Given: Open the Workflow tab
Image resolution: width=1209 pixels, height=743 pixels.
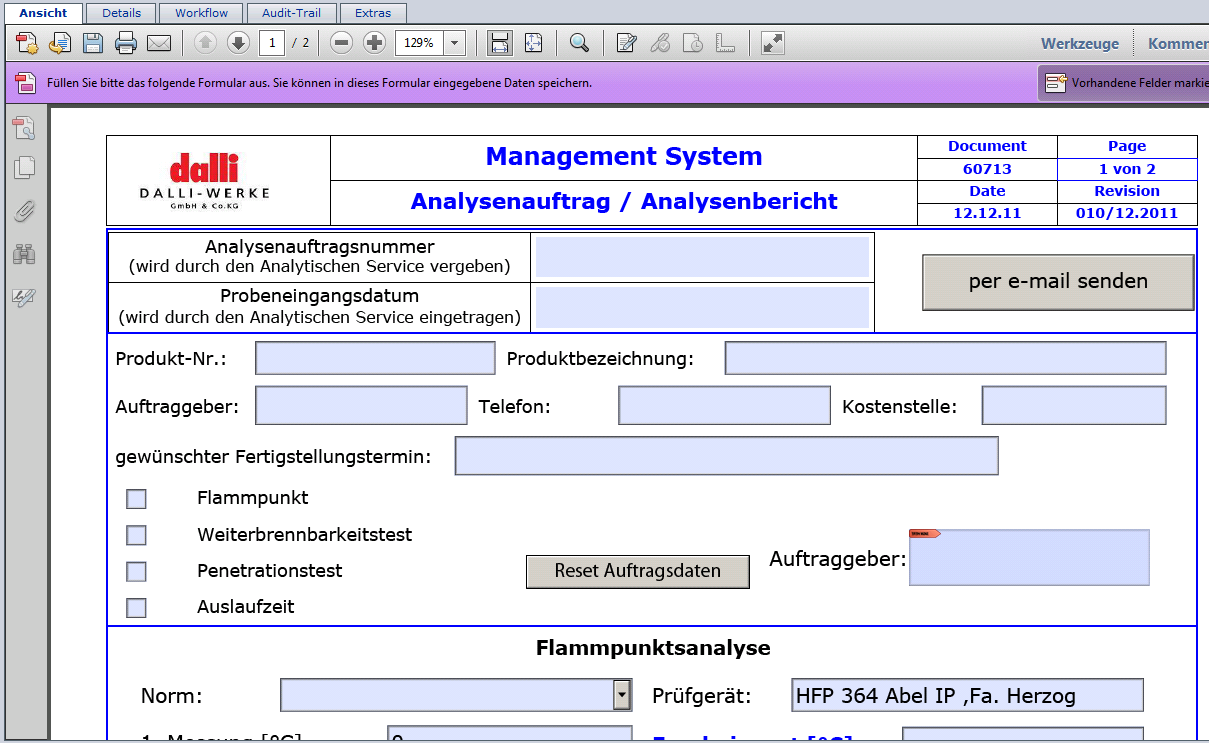Looking at the screenshot, I should click(201, 13).
